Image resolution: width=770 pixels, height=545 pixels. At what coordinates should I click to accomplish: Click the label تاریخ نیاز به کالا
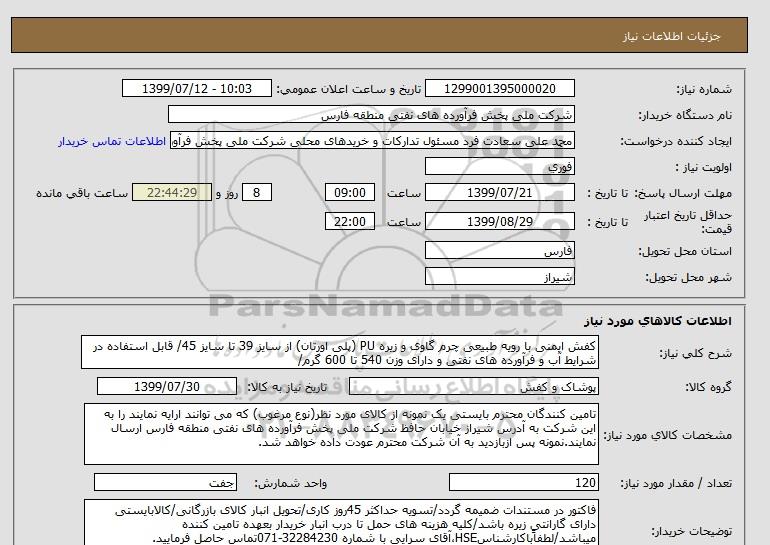(287, 387)
